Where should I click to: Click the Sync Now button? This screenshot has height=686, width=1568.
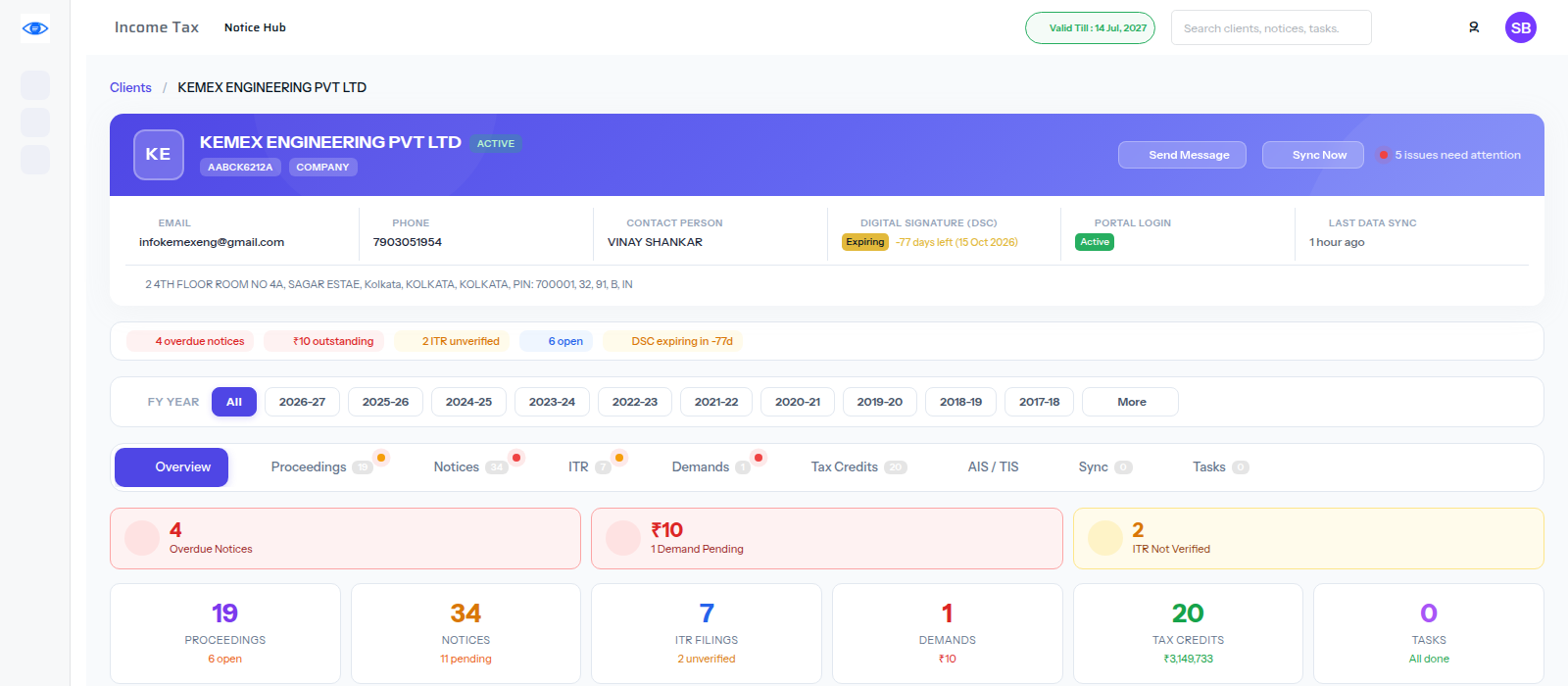pos(1313,155)
